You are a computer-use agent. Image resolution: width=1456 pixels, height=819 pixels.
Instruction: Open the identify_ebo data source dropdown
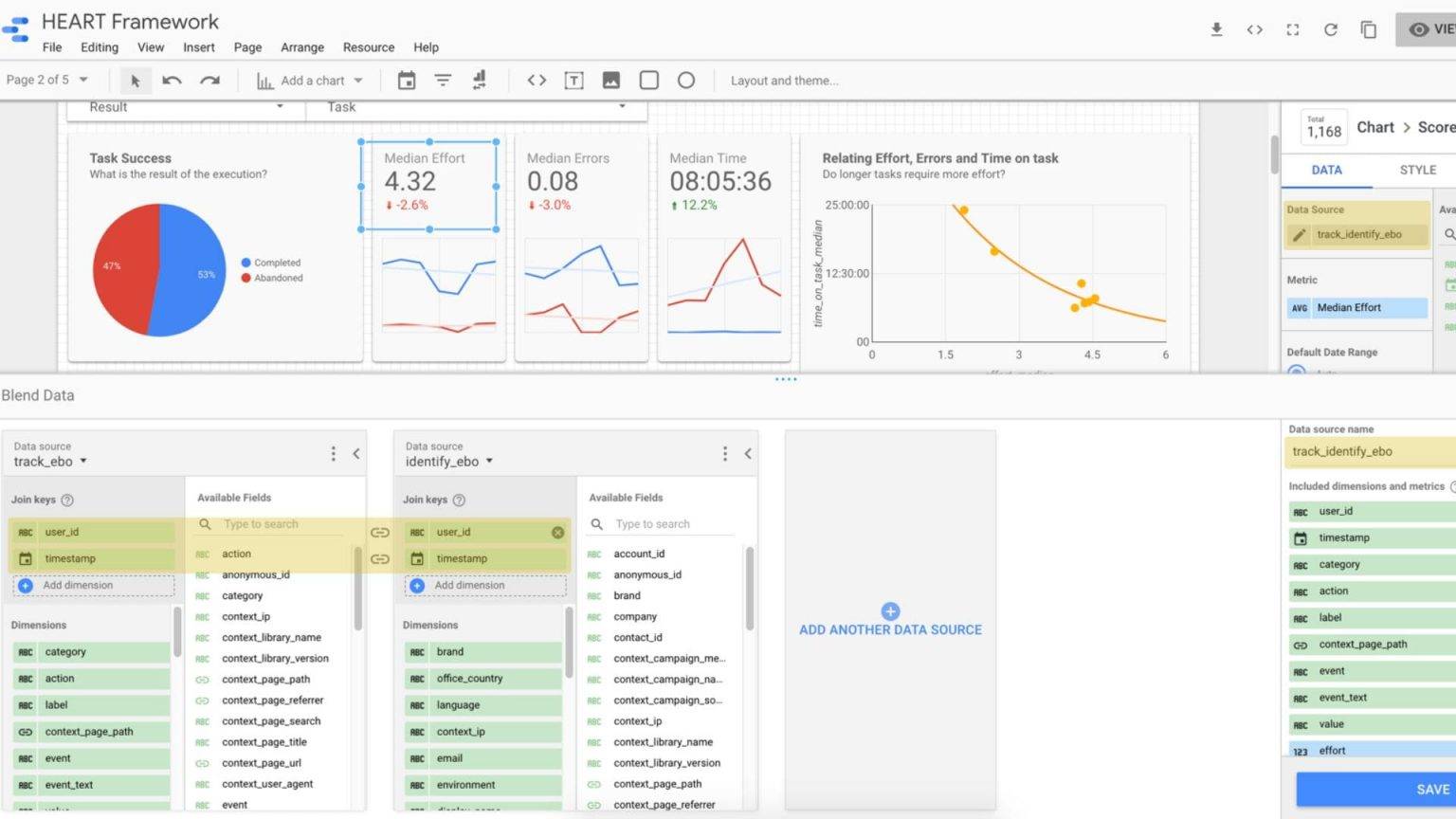tap(488, 462)
